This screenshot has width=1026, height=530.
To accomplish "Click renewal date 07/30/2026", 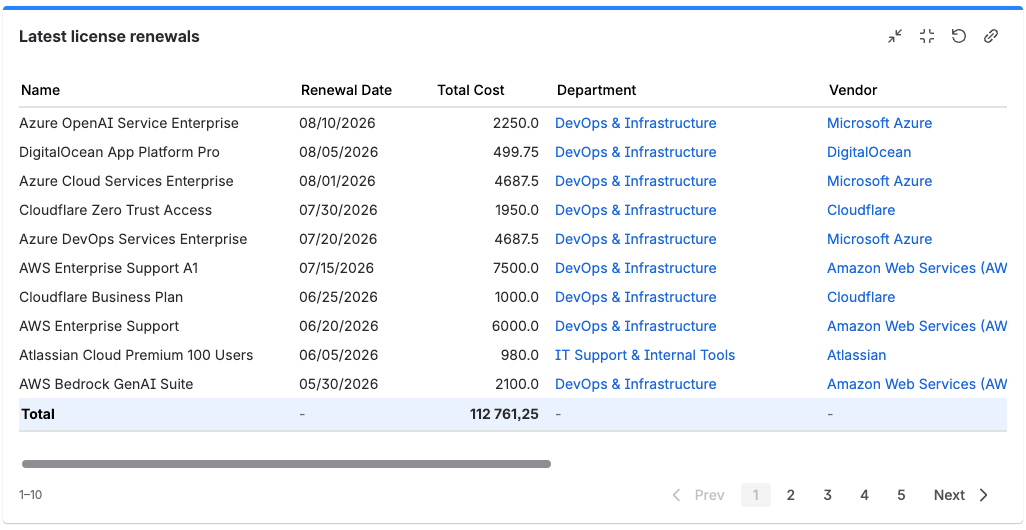I will point(339,210).
